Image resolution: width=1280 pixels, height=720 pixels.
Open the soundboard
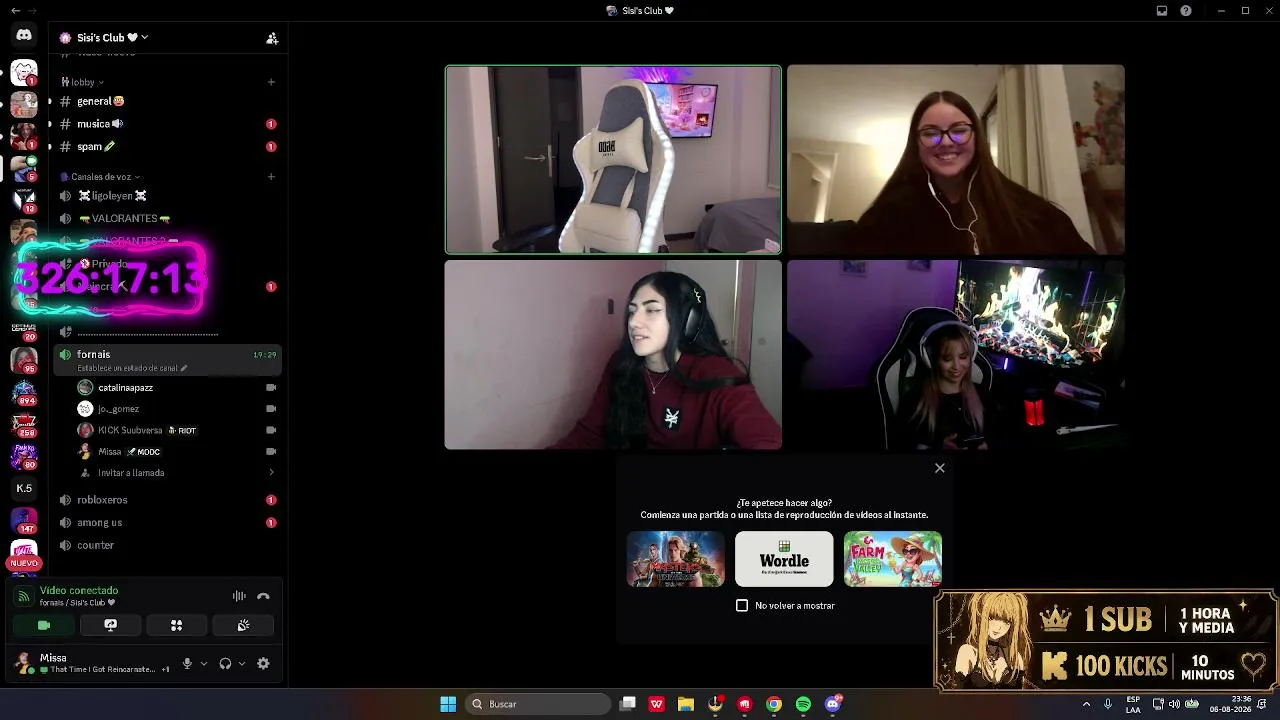[x=243, y=625]
